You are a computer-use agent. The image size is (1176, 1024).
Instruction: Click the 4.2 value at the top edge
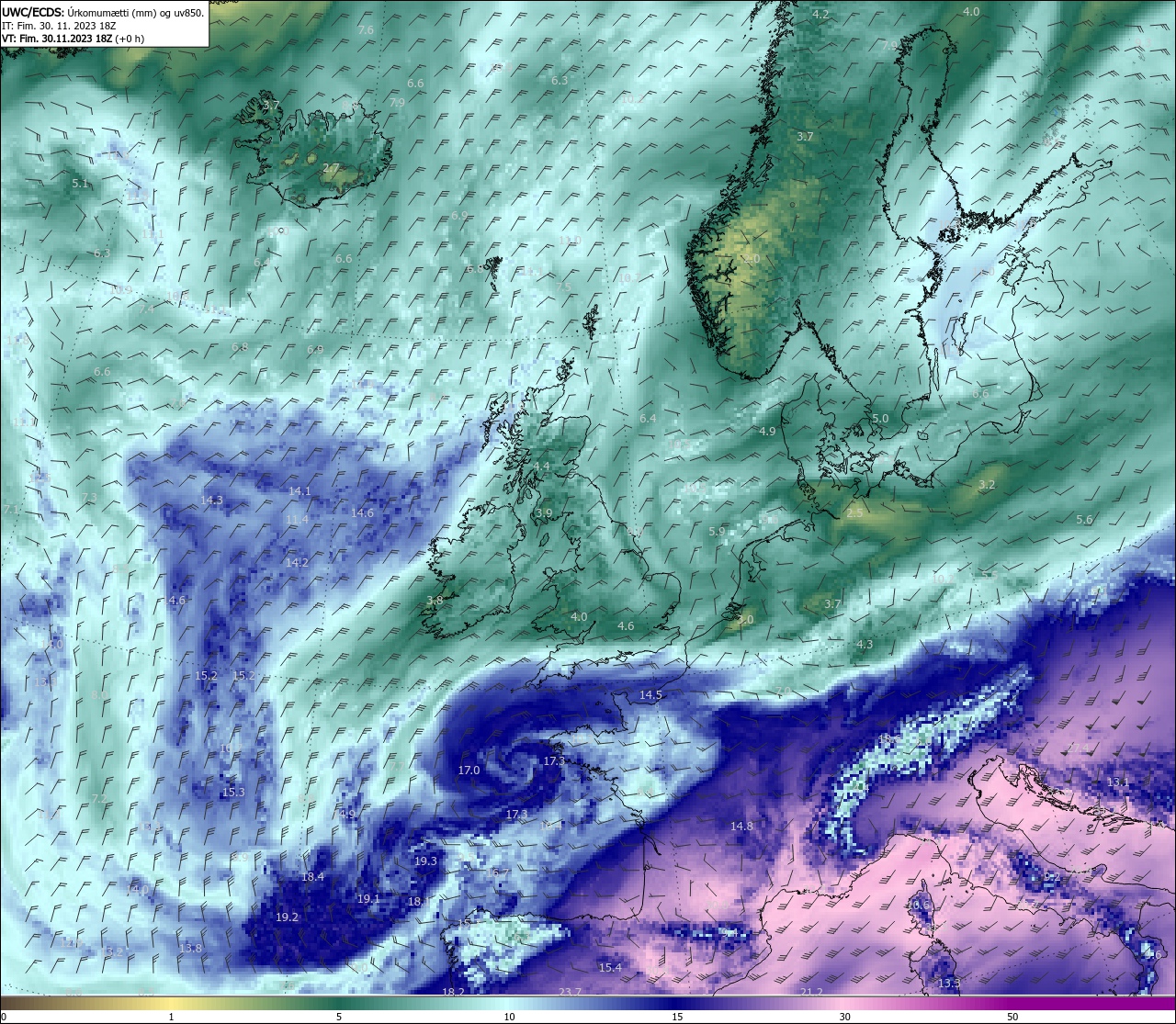click(x=820, y=15)
